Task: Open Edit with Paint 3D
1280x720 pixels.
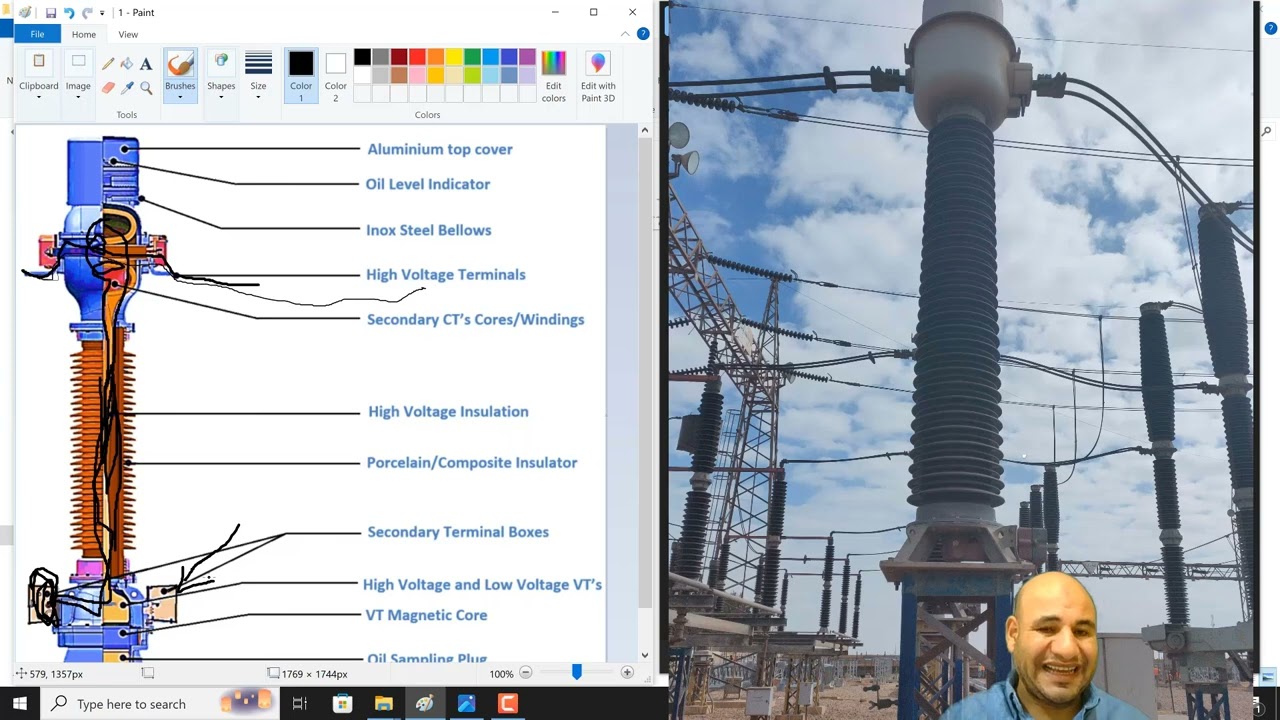Action: [598, 75]
